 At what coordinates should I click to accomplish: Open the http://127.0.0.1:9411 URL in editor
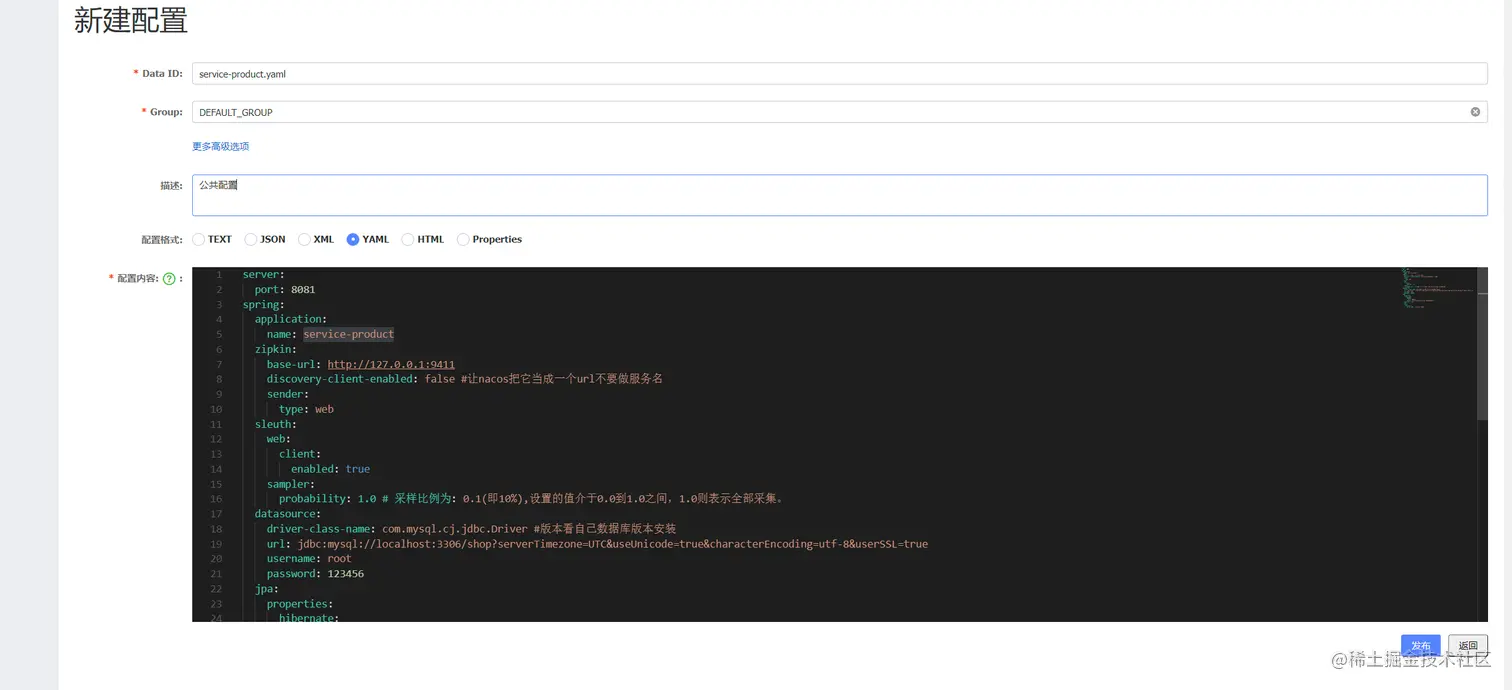[391, 364]
